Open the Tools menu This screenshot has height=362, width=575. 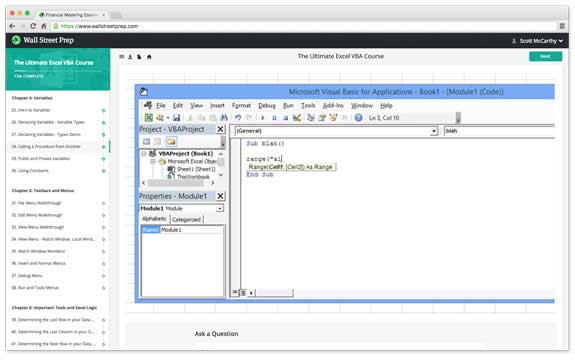click(308, 106)
